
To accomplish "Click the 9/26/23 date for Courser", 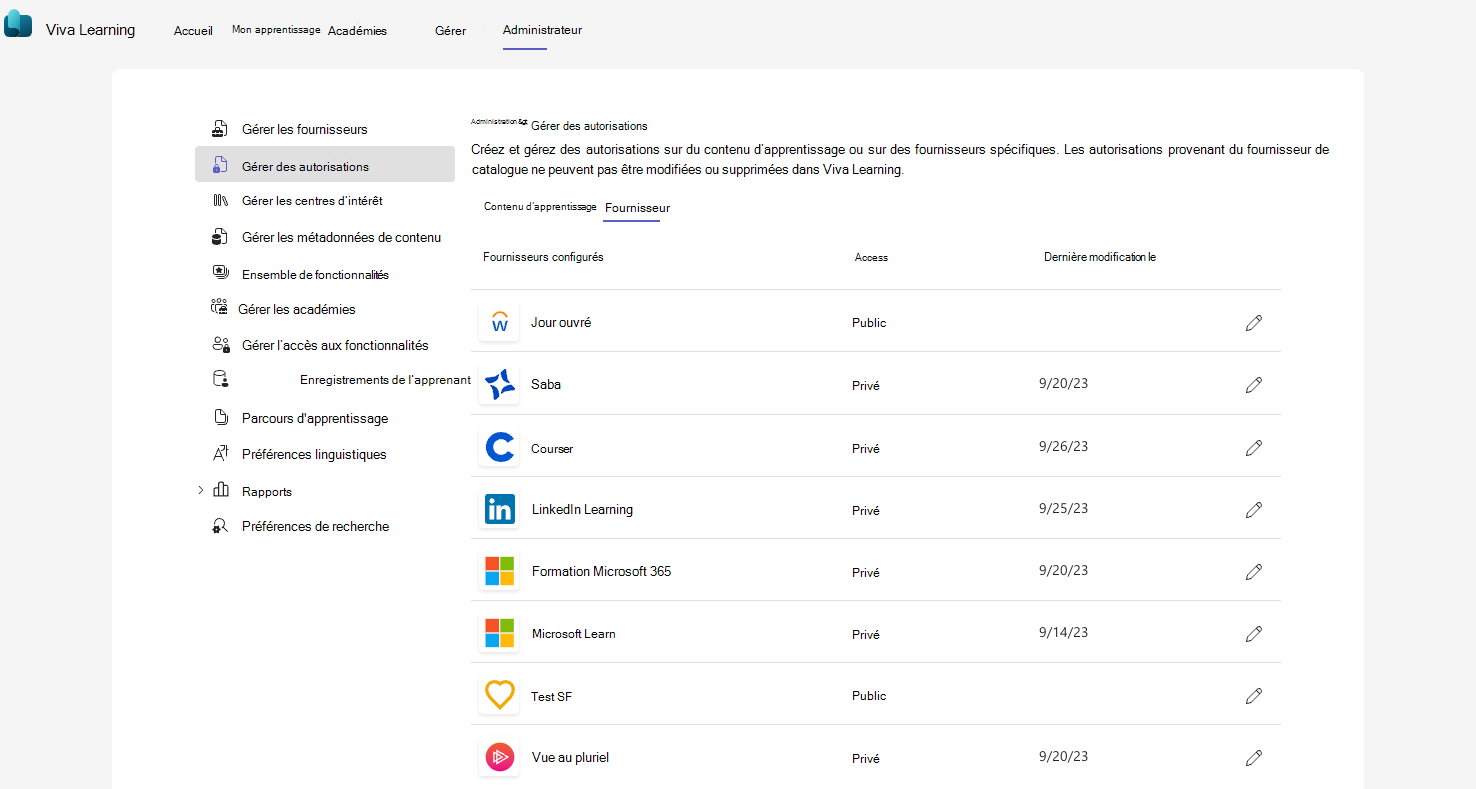I will (1064, 446).
